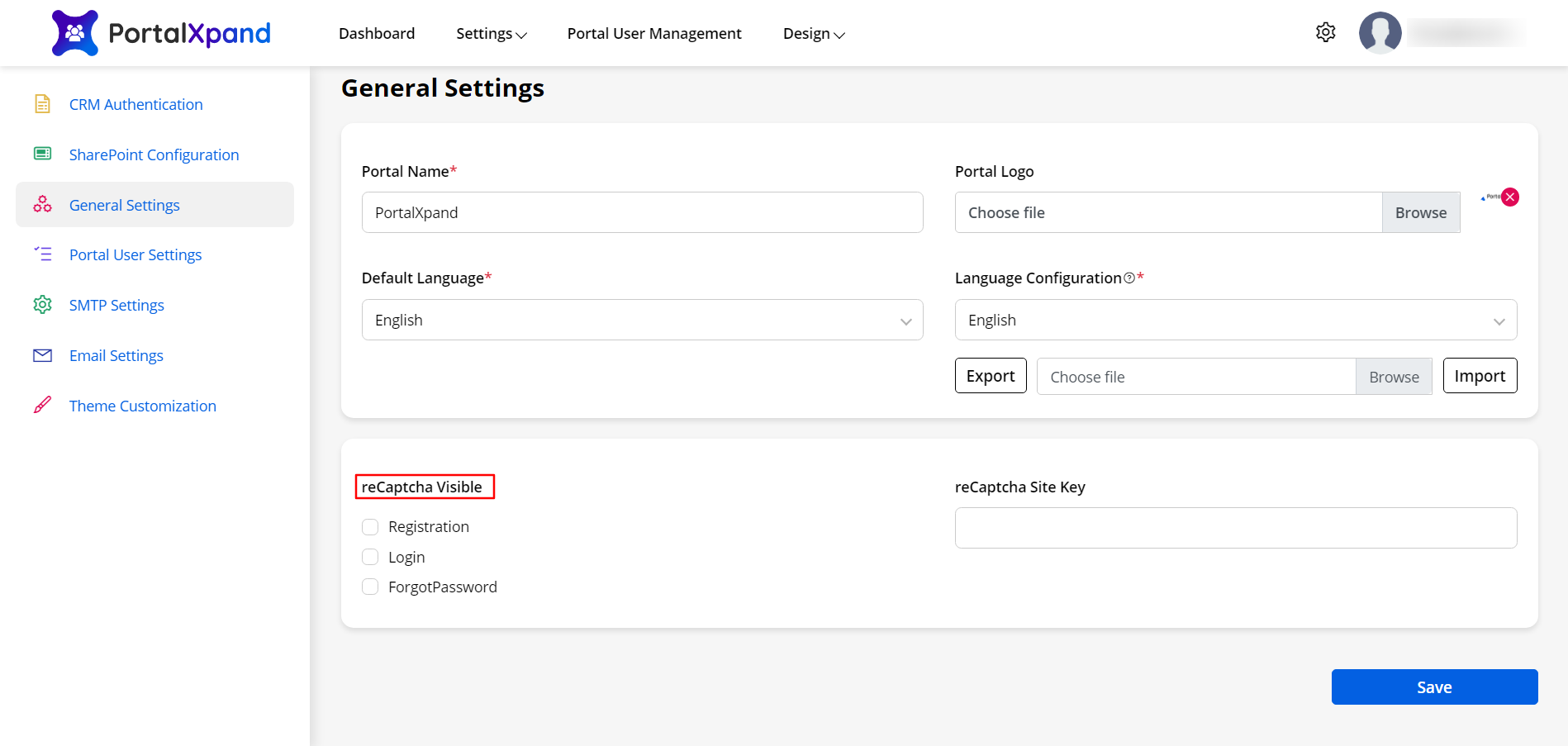Focus the reCaptcha Site Key field
This screenshot has width=1568, height=746.
(x=1235, y=528)
